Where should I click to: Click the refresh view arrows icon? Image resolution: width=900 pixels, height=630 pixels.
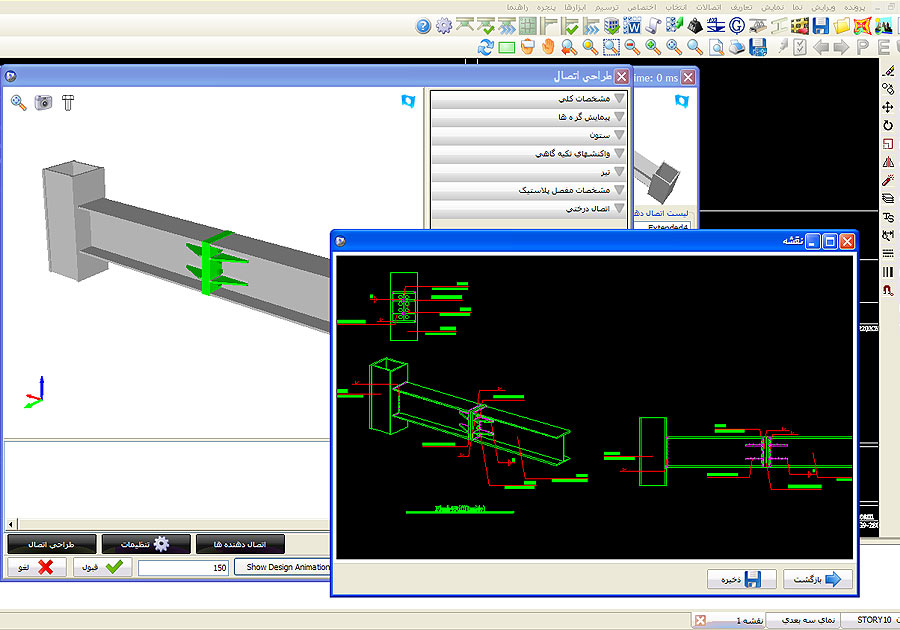tap(486, 47)
